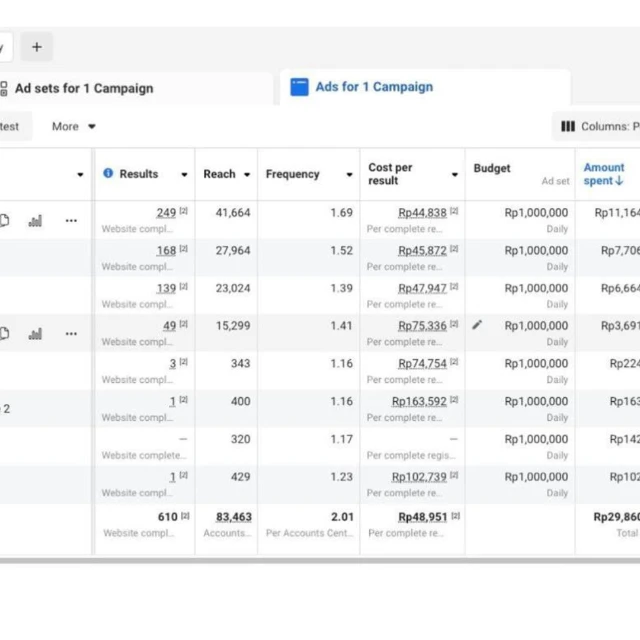This screenshot has width=640, height=640.
Task: Click the Rp48,951 total cost per result
Action: pos(422,517)
